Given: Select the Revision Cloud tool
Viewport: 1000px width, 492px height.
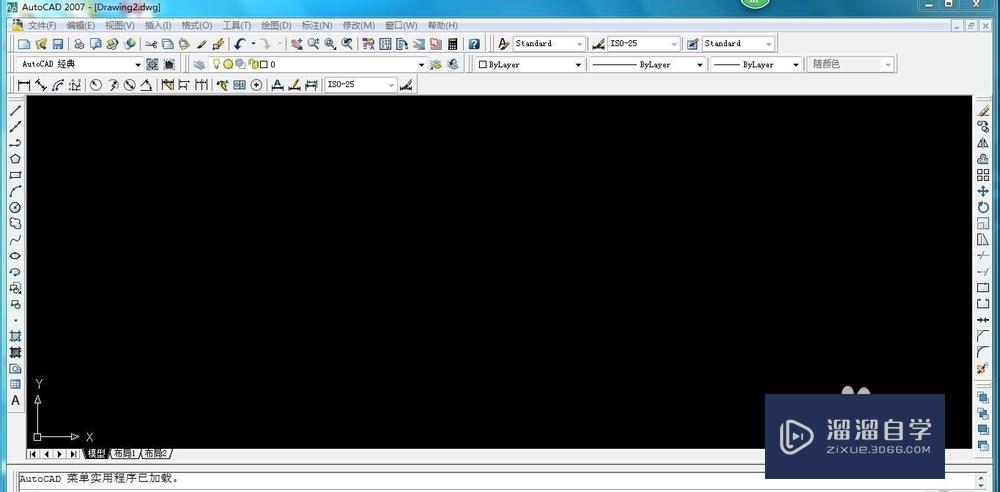Looking at the screenshot, I should [x=15, y=223].
